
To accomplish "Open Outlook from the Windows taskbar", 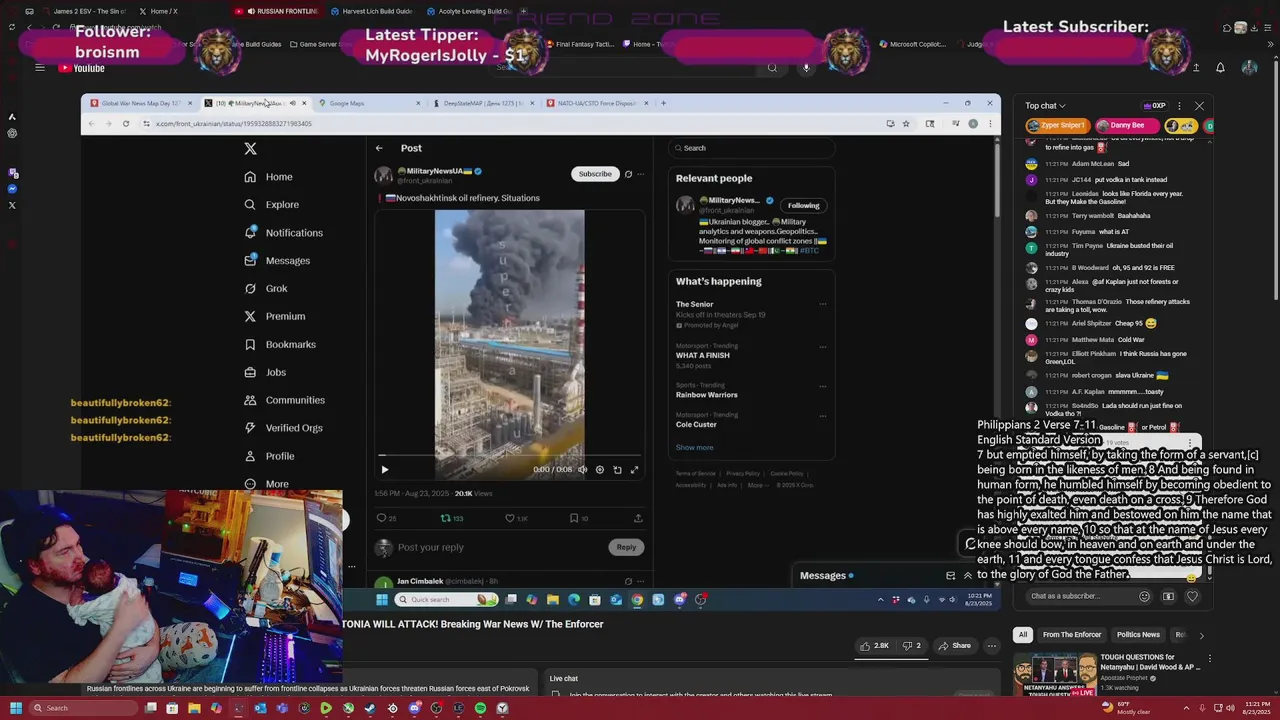I will pos(260,709).
